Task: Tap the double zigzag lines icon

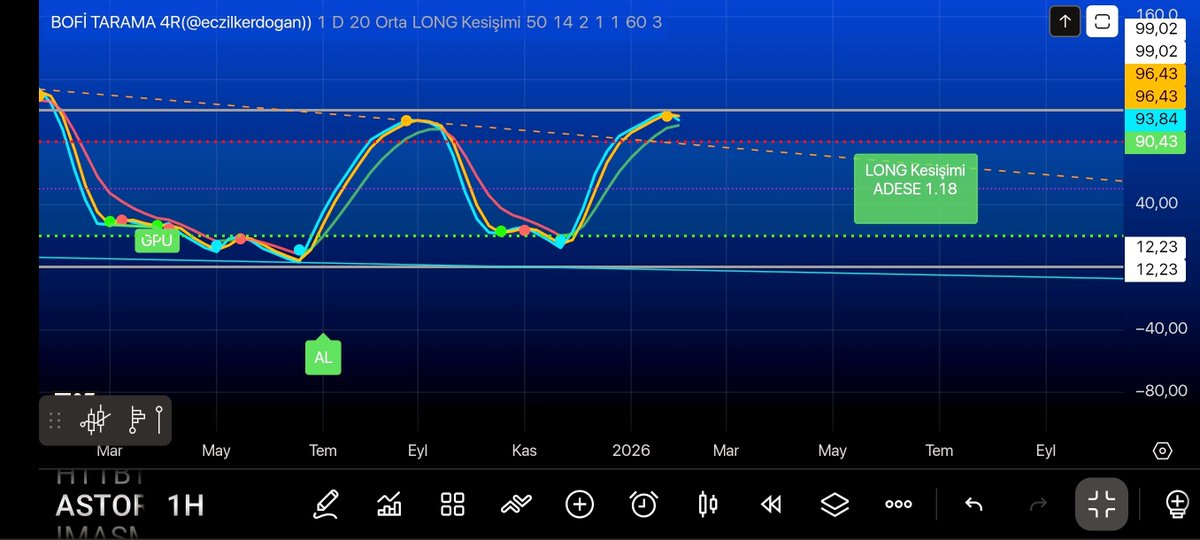Action: [516, 504]
